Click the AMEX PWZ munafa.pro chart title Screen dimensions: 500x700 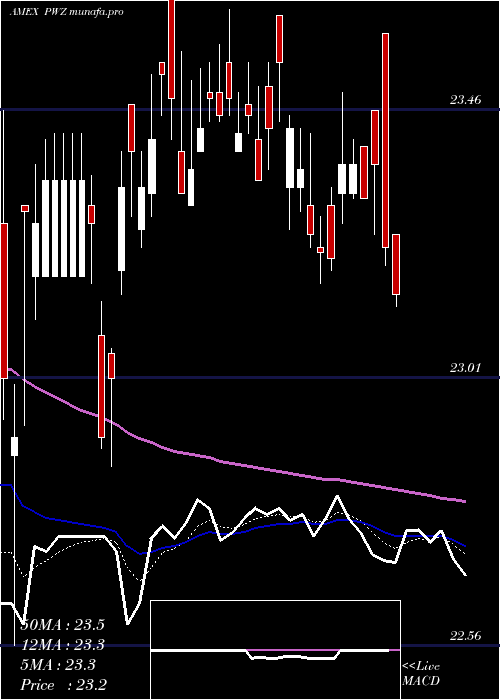pos(67,12)
